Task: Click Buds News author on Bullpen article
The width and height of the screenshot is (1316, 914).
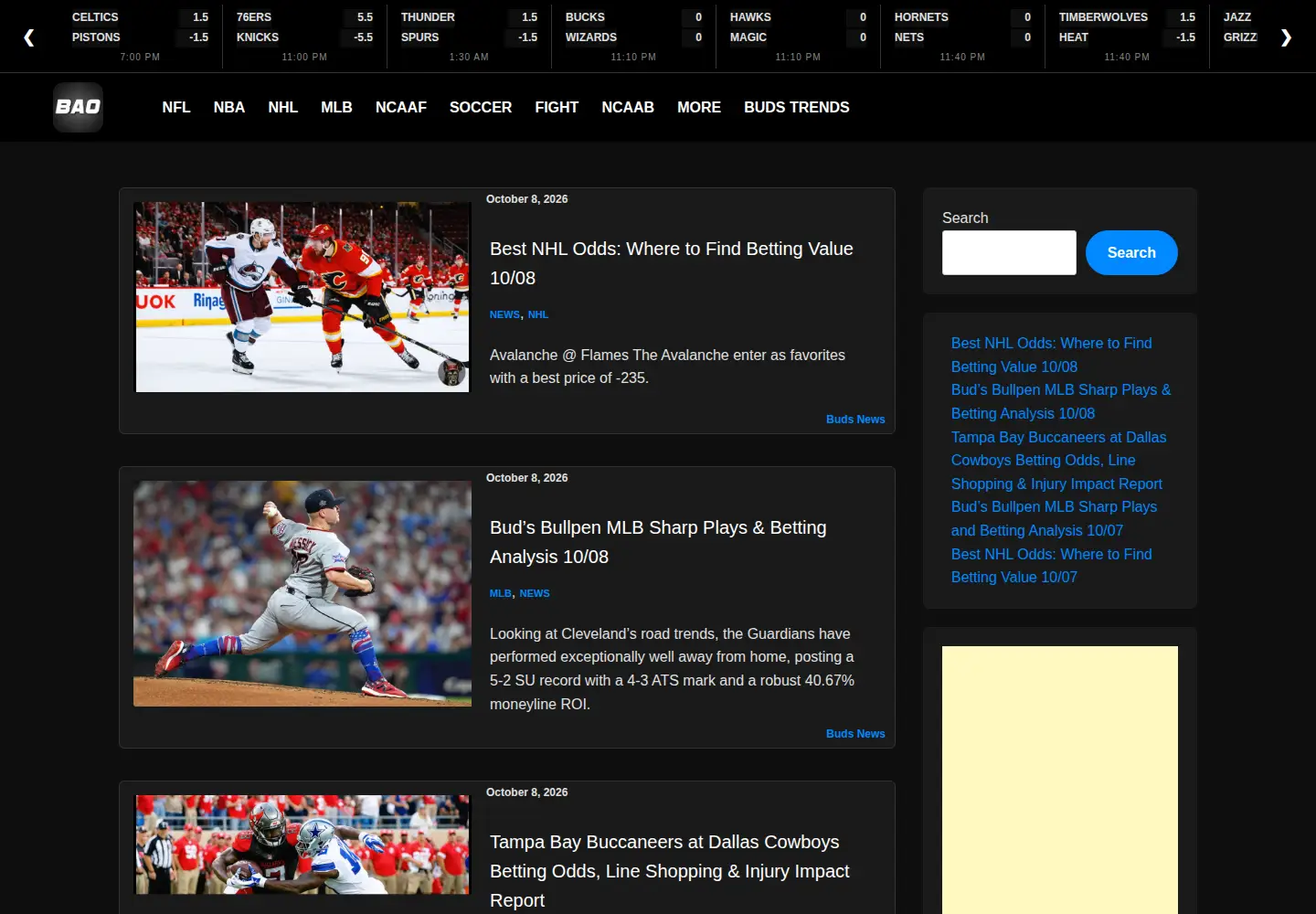Action: pos(855,734)
